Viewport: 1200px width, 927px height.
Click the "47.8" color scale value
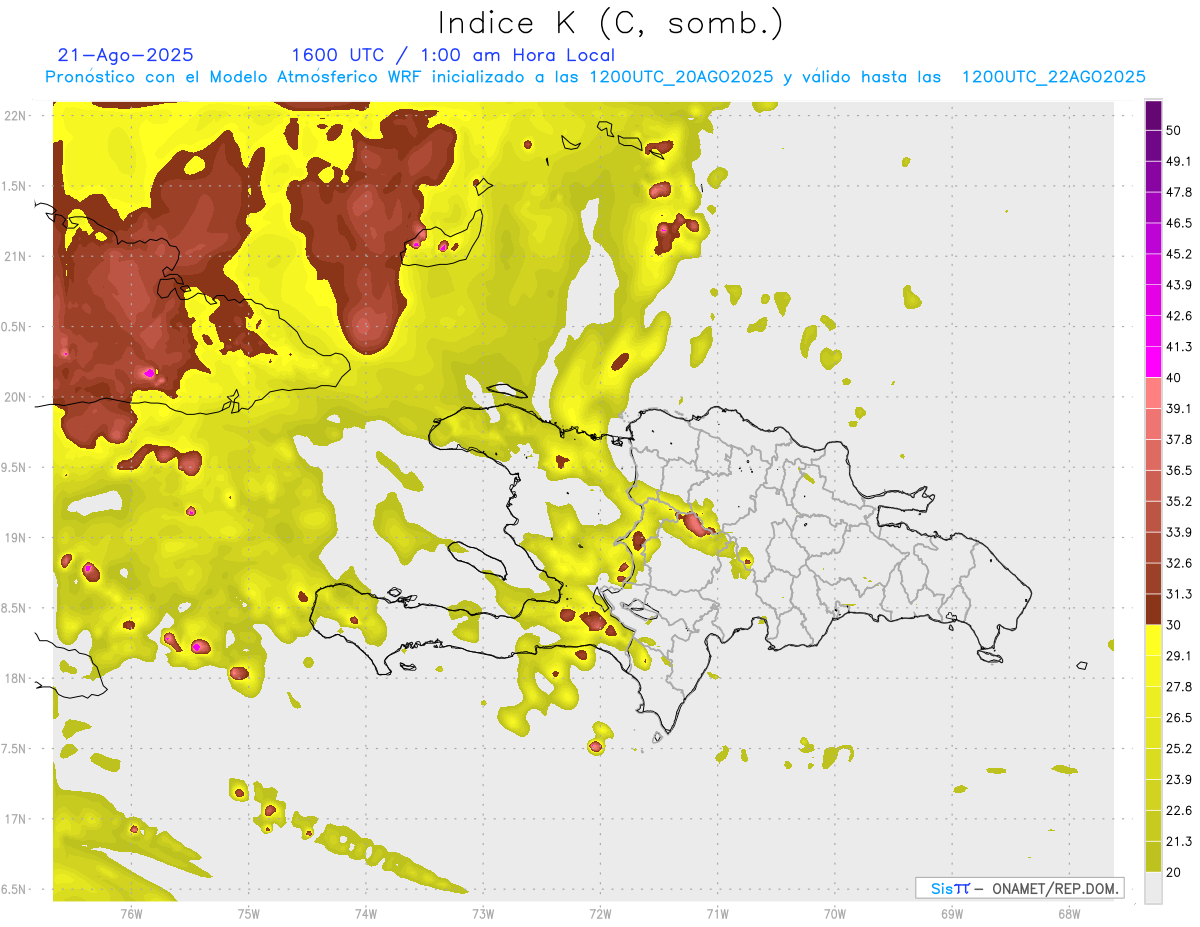1179,192
